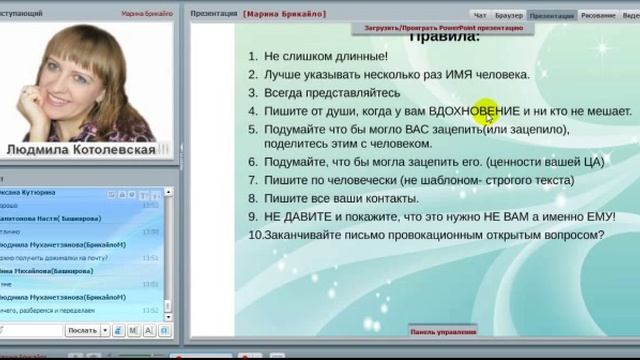Viewport: 640px width, 360px height.
Task: Expand the dropdown arrow next to Послать
Action: tap(105, 330)
